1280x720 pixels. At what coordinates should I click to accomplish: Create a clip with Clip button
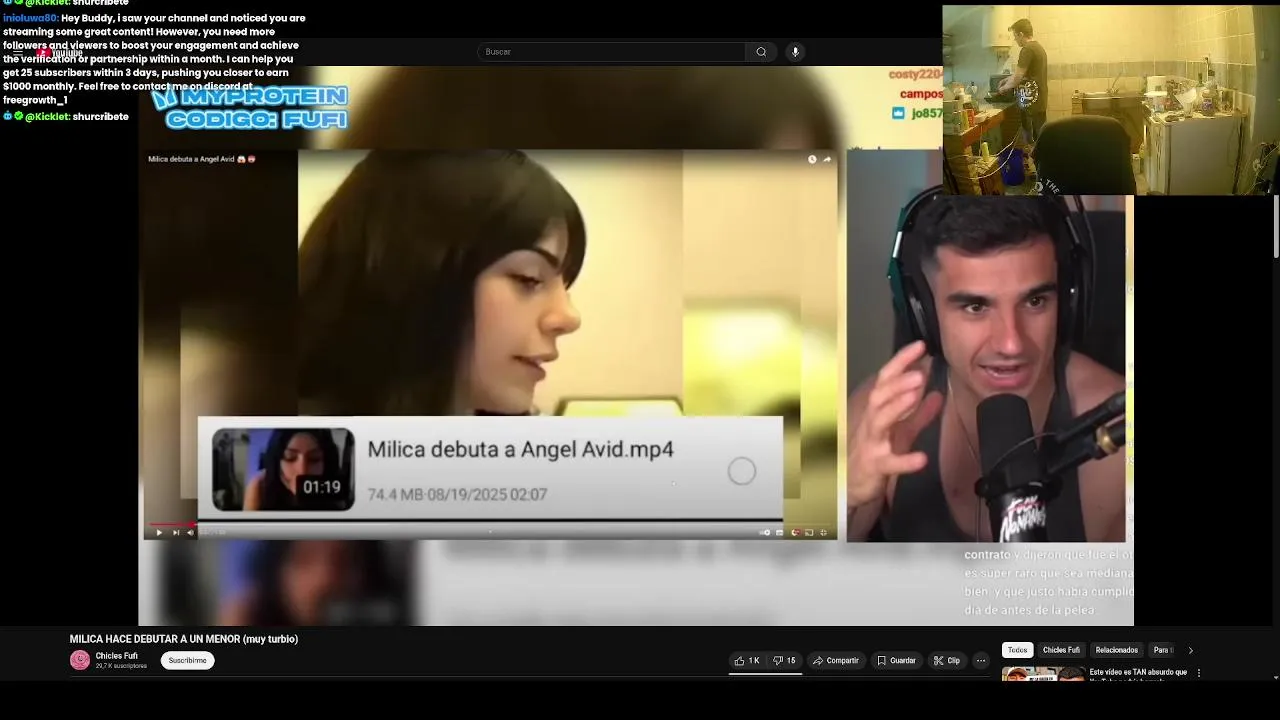coord(947,660)
